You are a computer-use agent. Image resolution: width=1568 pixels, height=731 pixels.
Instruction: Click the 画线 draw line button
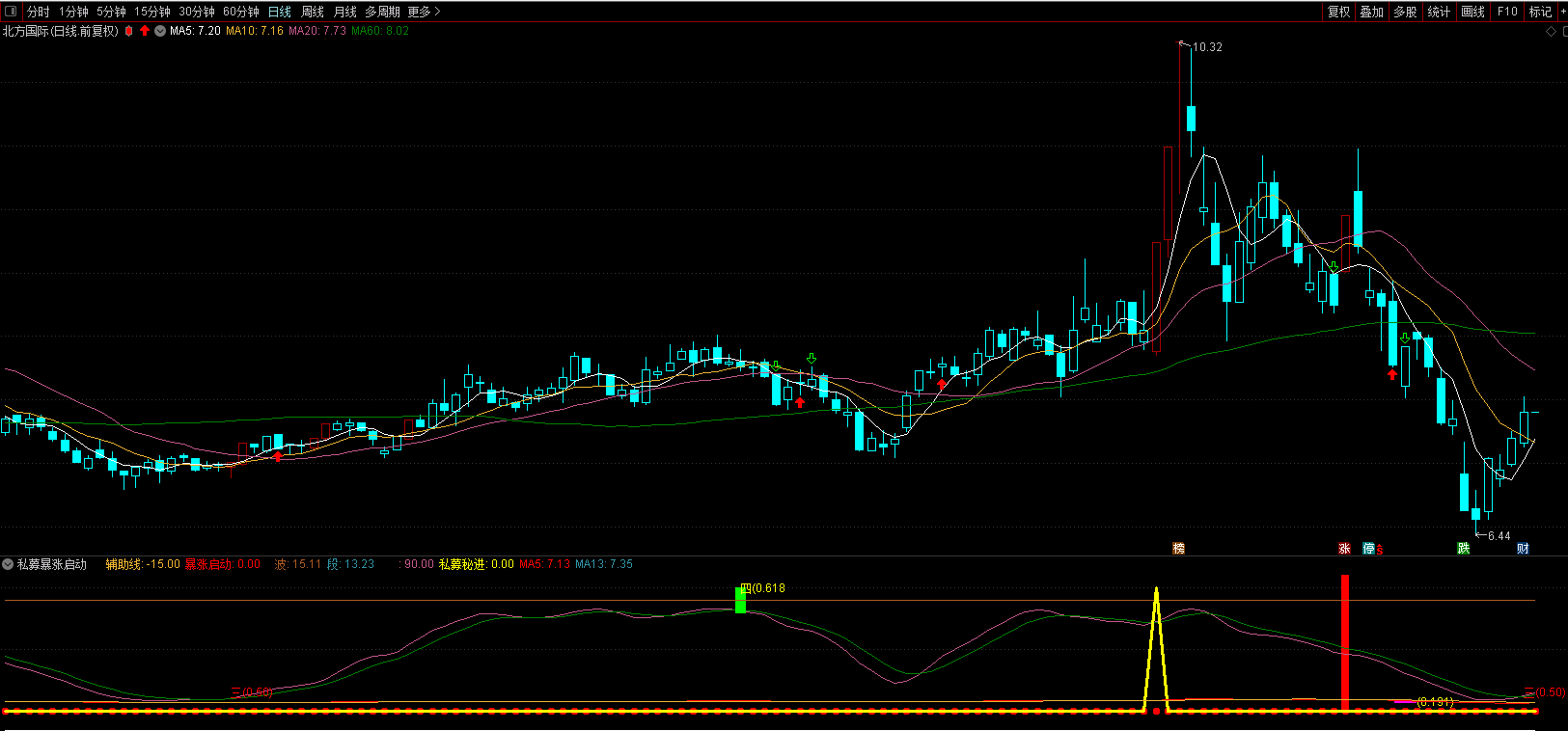point(1472,12)
